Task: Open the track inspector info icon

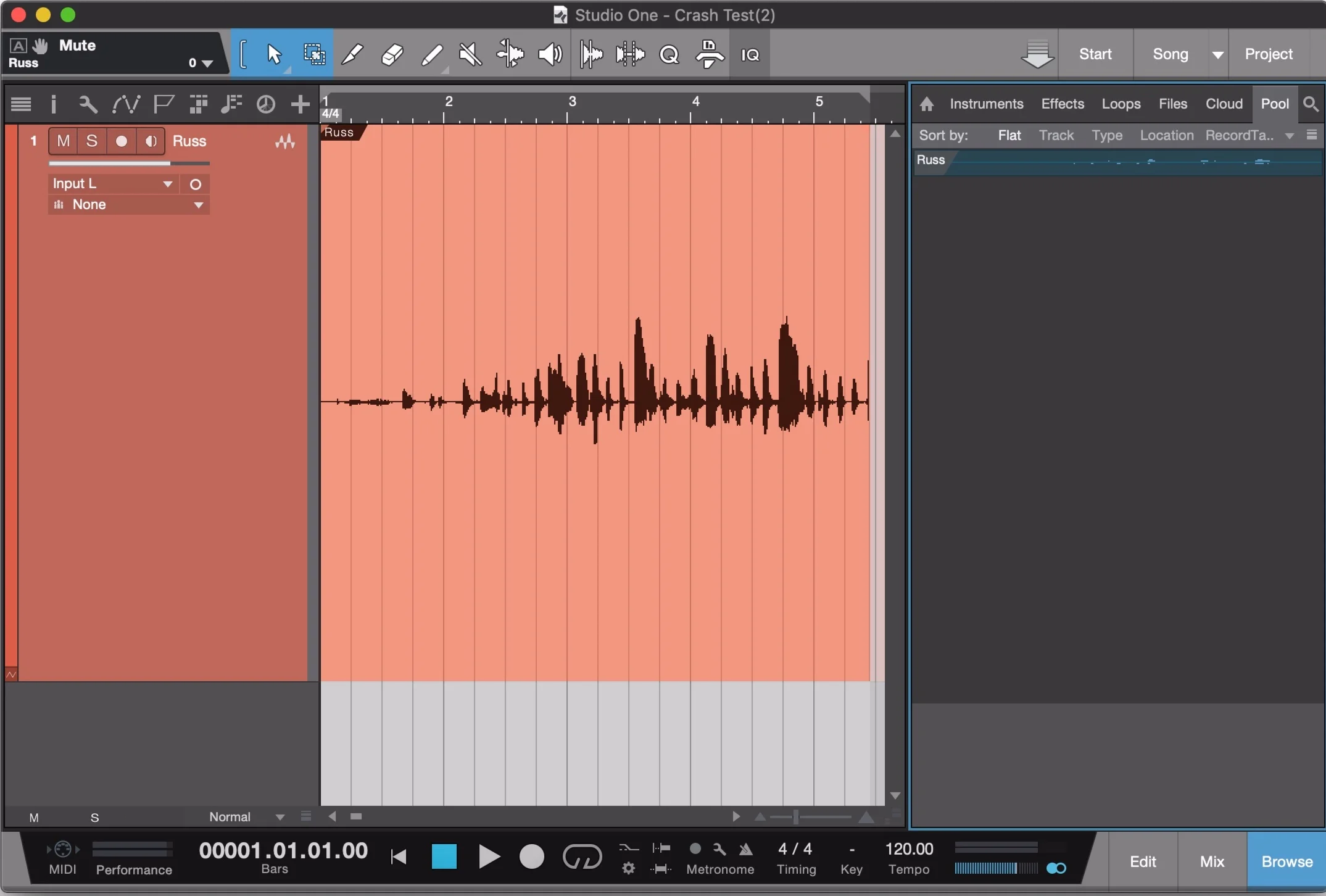Action: (54, 104)
